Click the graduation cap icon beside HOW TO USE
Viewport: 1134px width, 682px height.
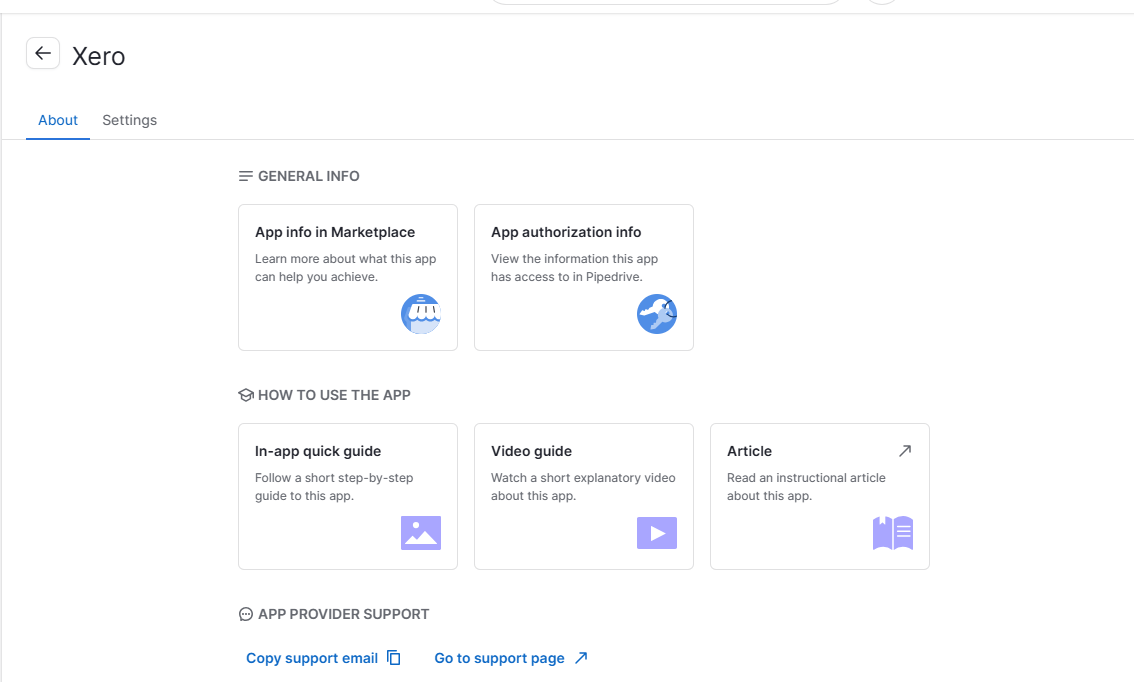[246, 395]
